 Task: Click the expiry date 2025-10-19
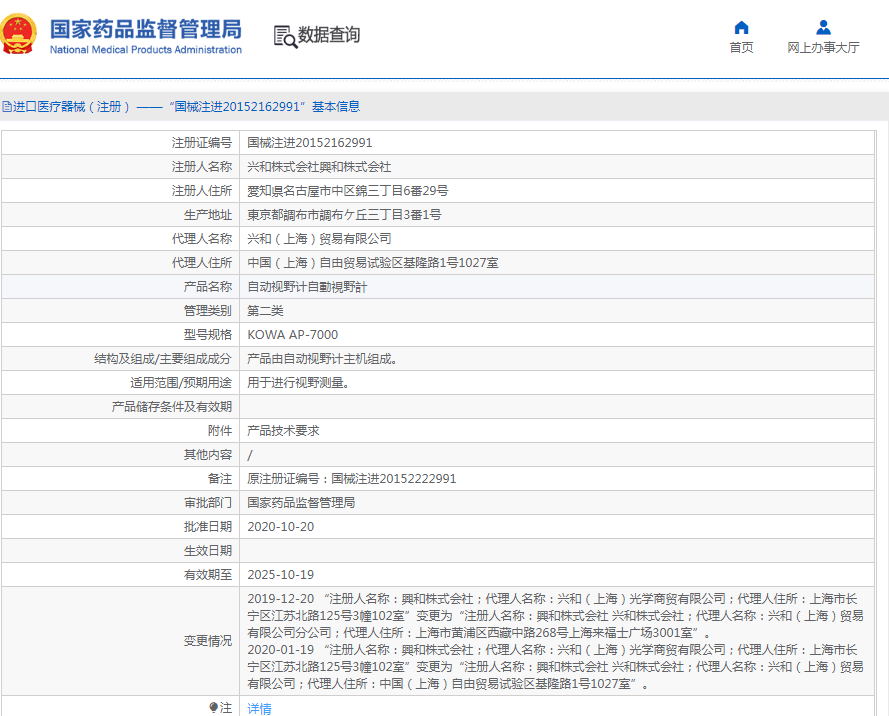(x=280, y=575)
